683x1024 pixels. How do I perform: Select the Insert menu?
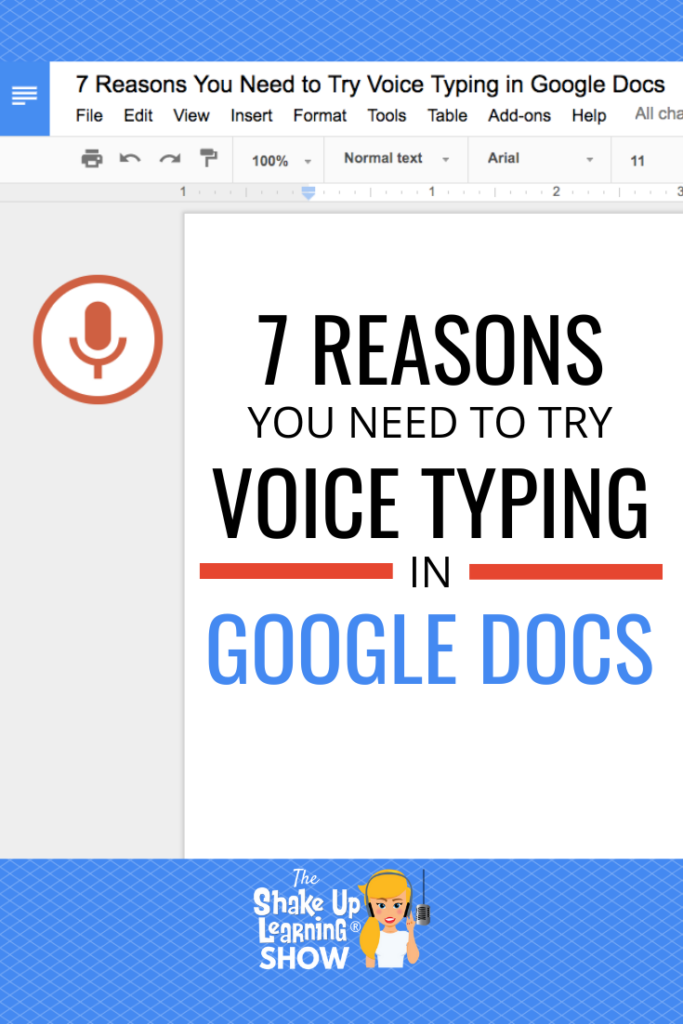point(251,116)
